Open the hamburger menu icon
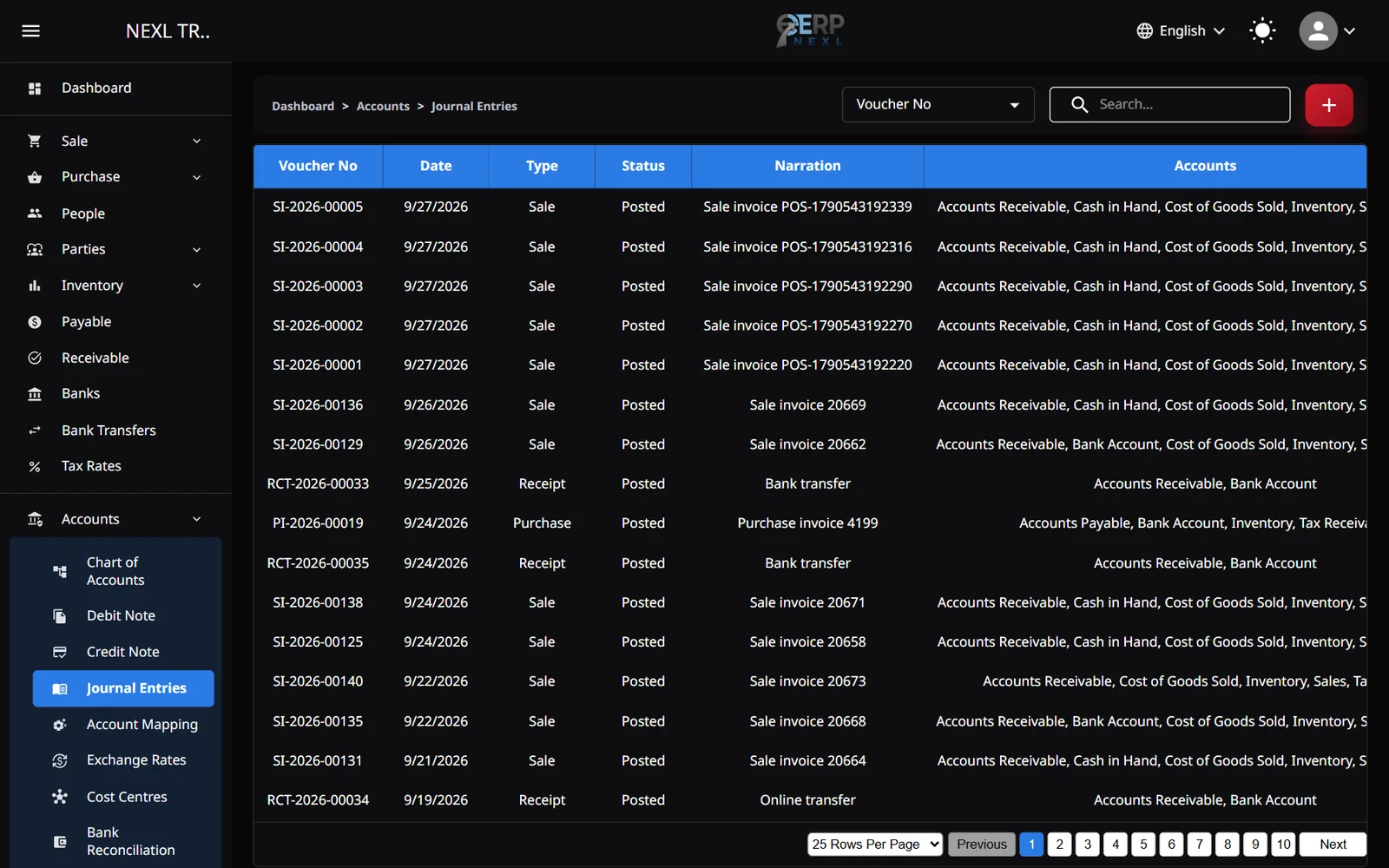 pos(31,31)
